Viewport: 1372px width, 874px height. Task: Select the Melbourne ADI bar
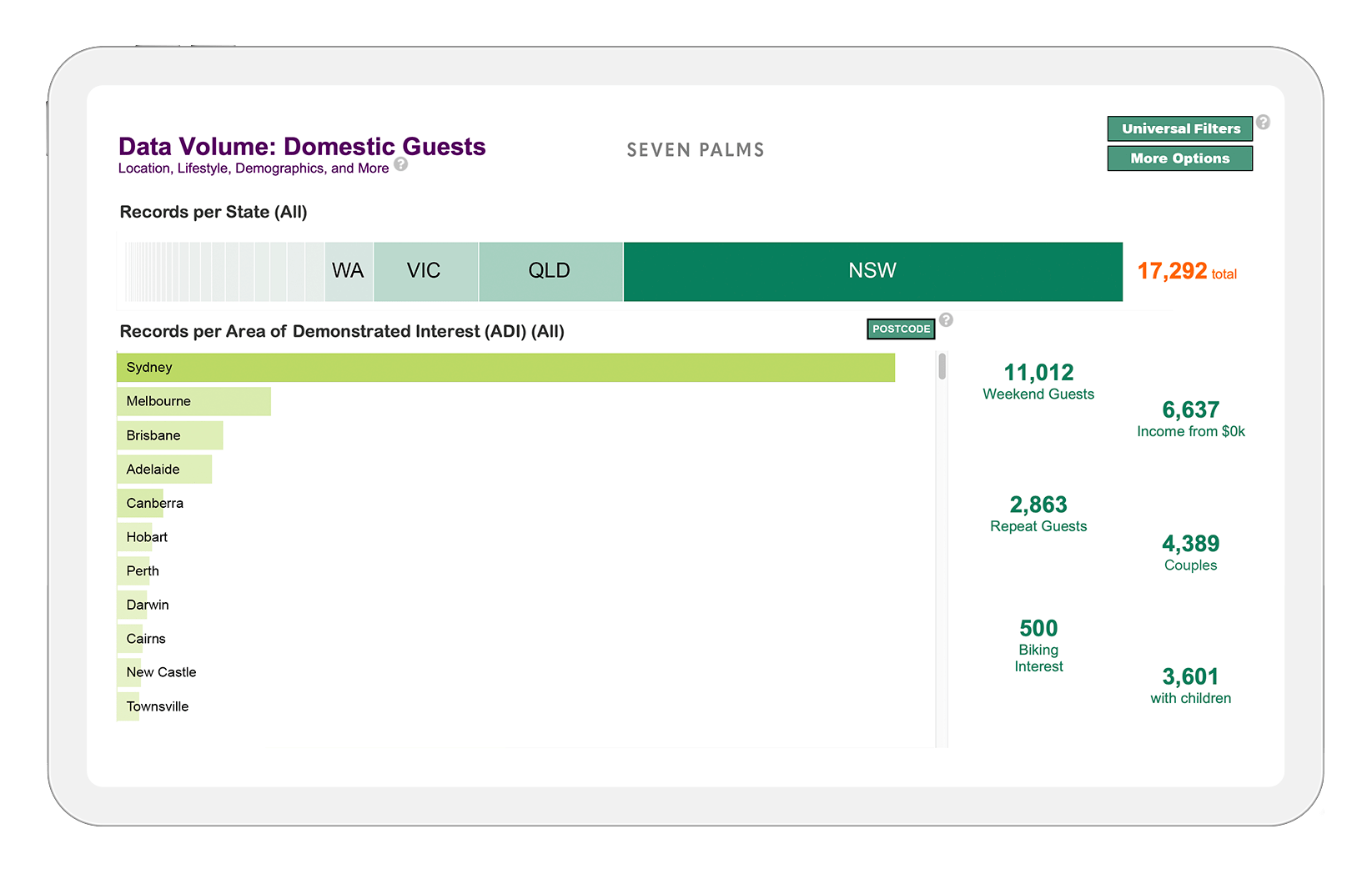[x=193, y=401]
